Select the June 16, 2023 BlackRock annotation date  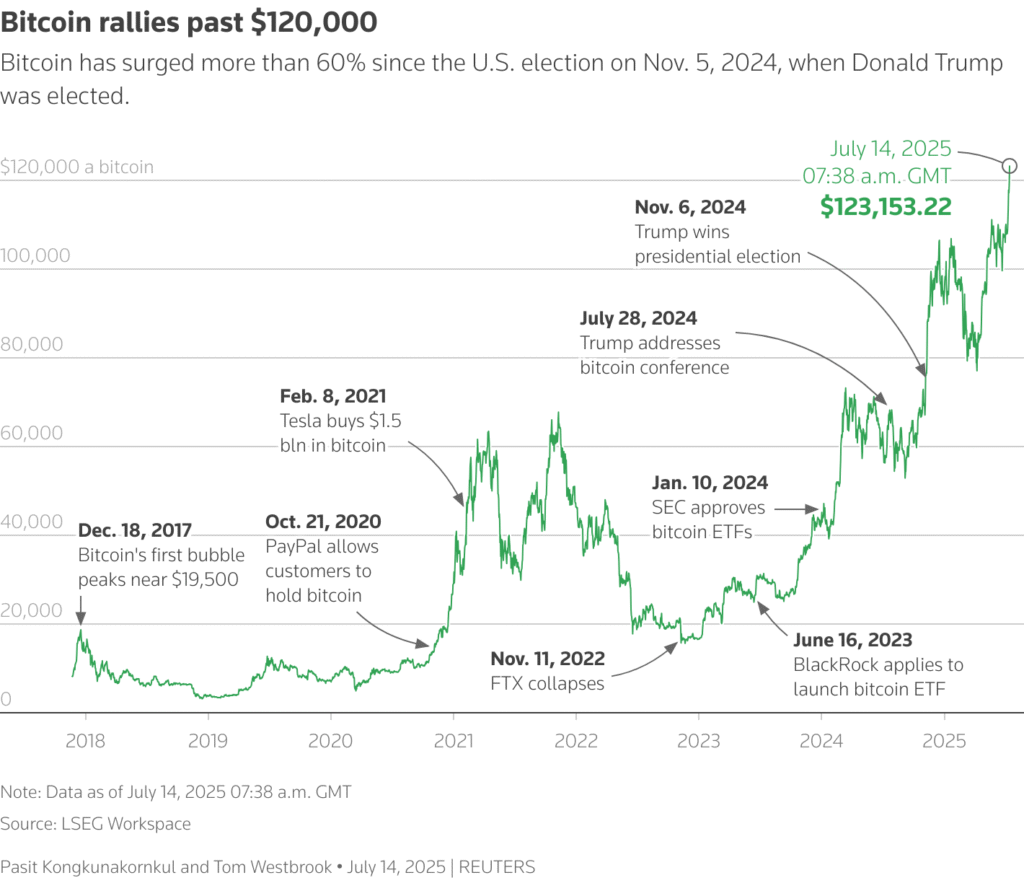click(x=853, y=640)
